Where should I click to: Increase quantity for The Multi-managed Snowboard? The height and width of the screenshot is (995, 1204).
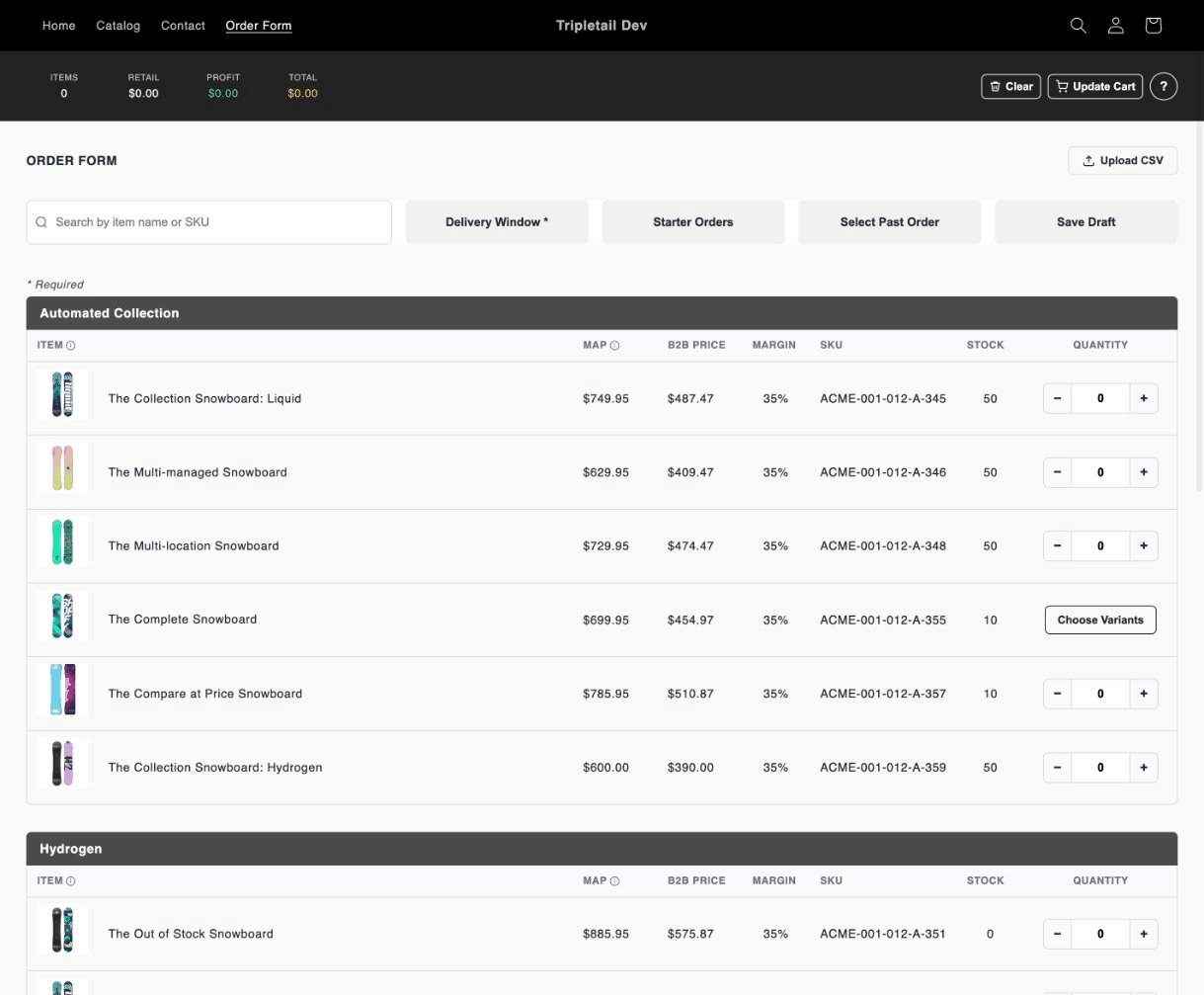tap(1143, 471)
